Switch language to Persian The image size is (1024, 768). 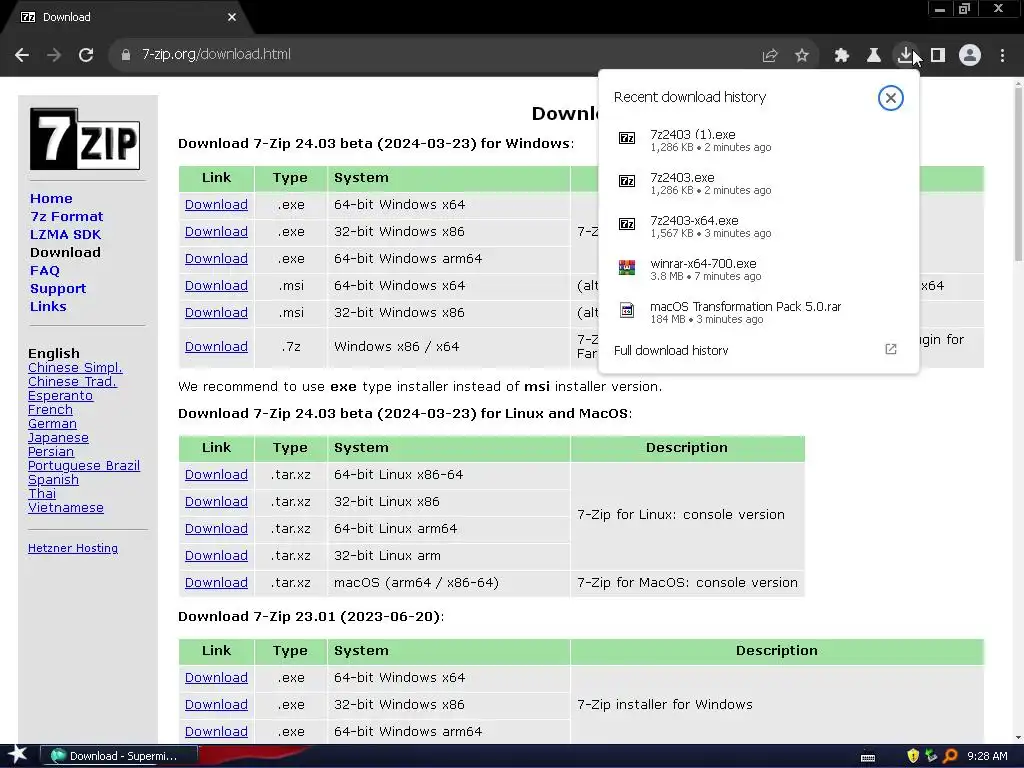51,451
